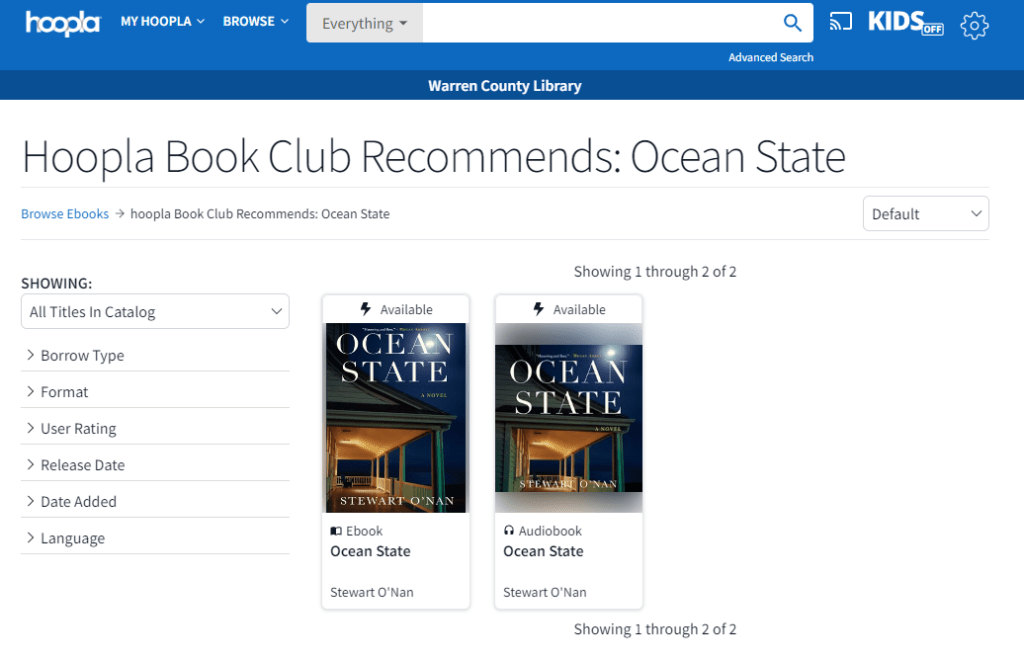This screenshot has height=659, width=1024.
Task: Click the audiobook lightning bolt Available icon
Action: point(539,310)
